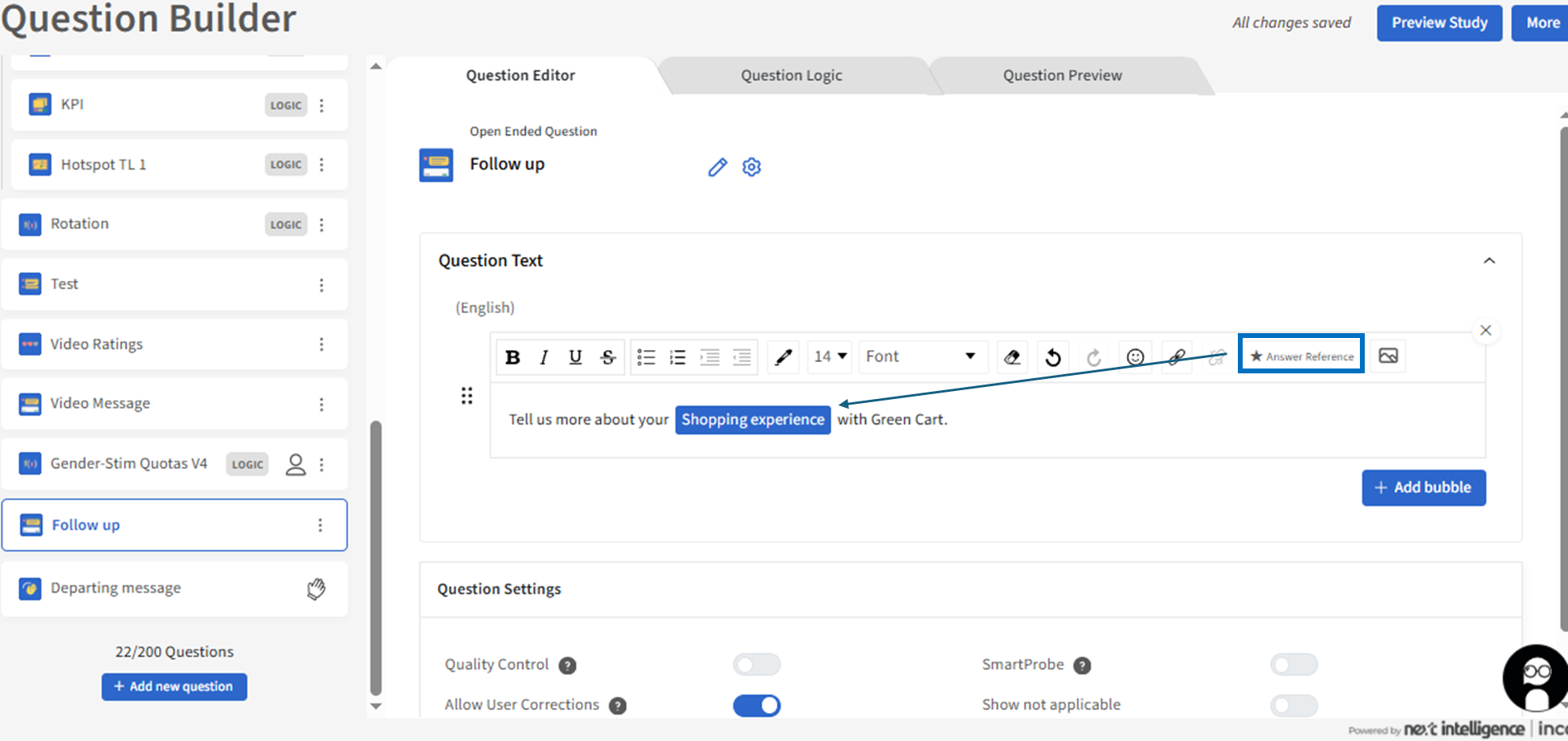The width and height of the screenshot is (1568, 741).
Task: Click the undo arrow in editor toolbar
Action: [1053, 357]
